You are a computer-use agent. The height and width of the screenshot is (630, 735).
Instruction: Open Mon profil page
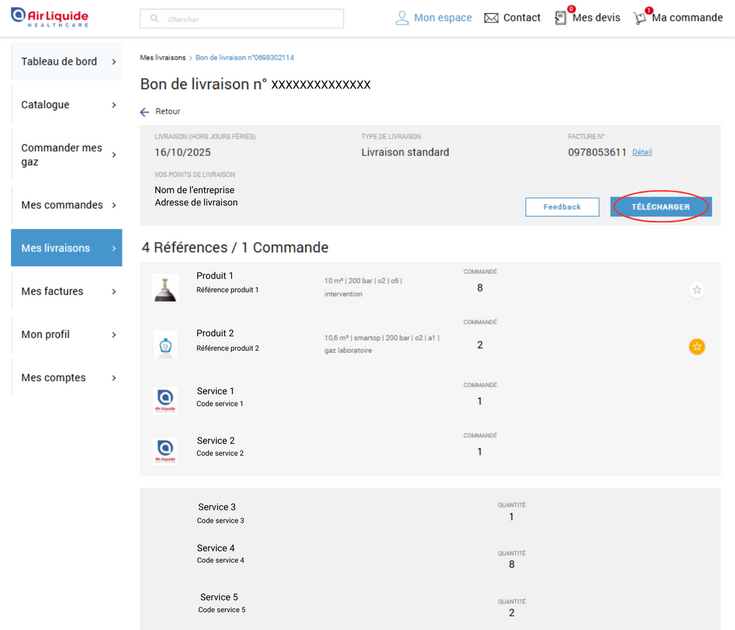(67, 334)
